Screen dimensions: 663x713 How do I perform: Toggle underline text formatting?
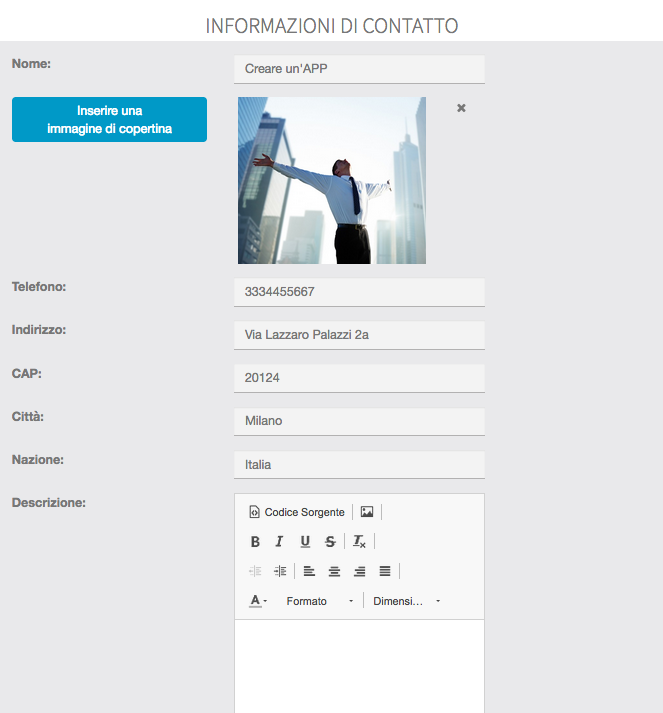(305, 542)
